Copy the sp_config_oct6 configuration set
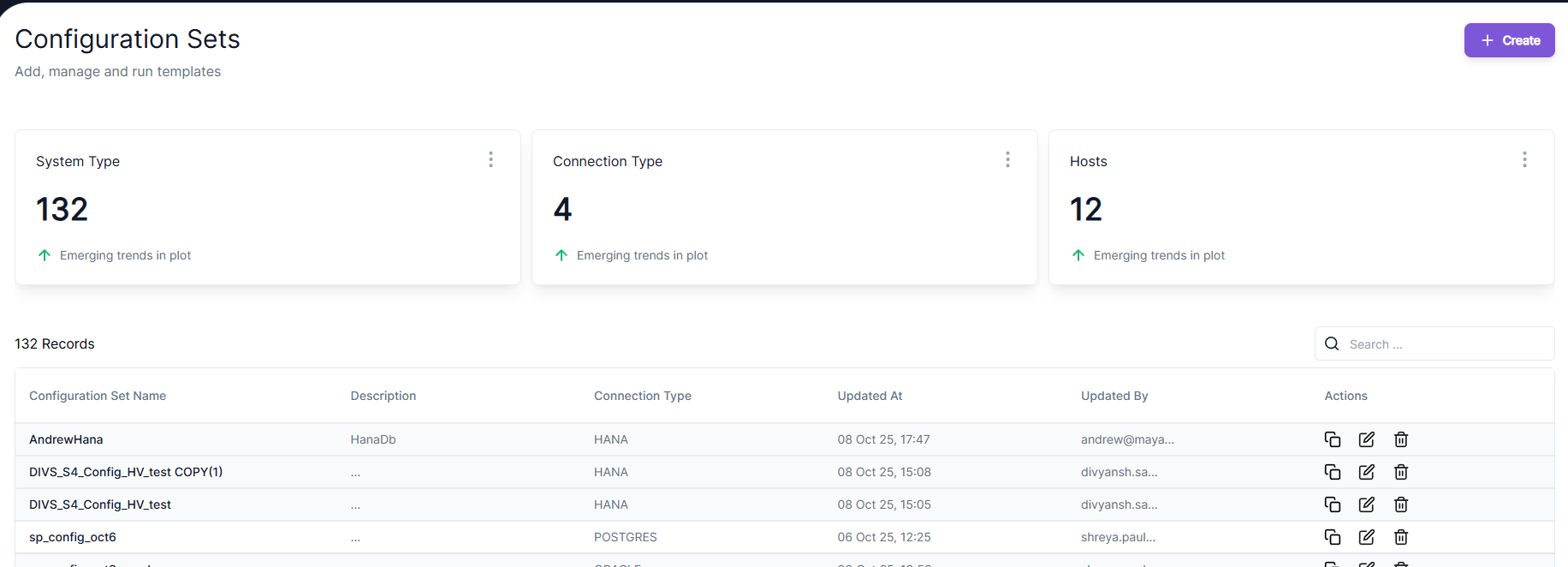The width and height of the screenshot is (1568, 567). pyautogui.click(x=1332, y=537)
